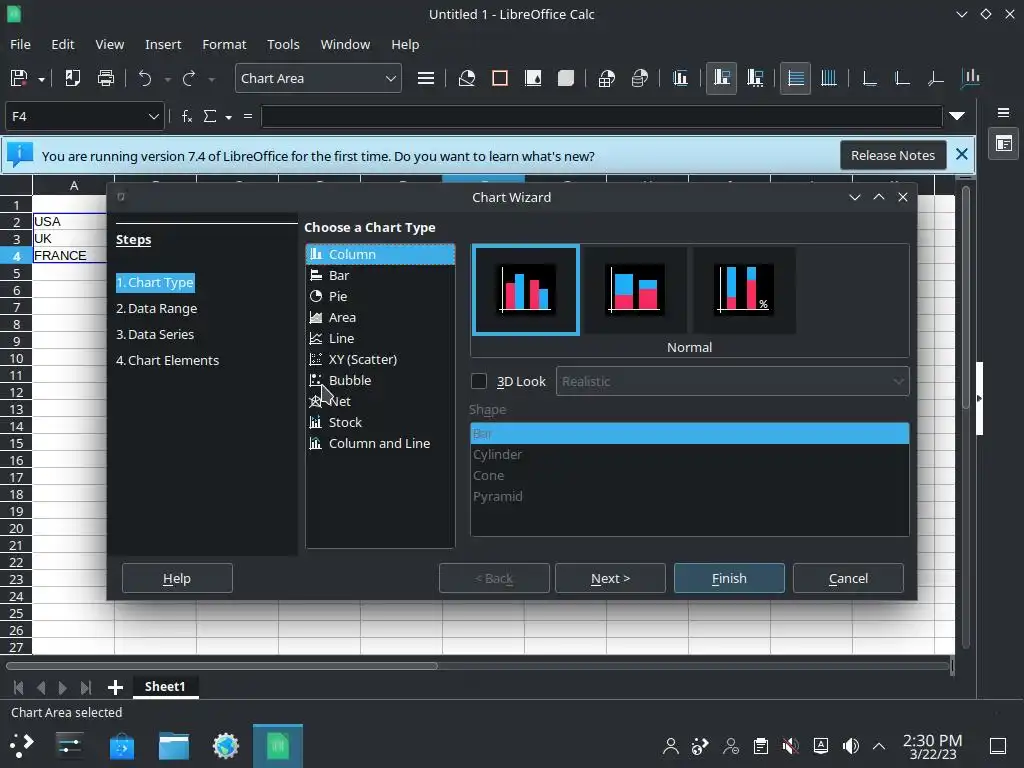Expand the formula bar arrow

(x=957, y=116)
